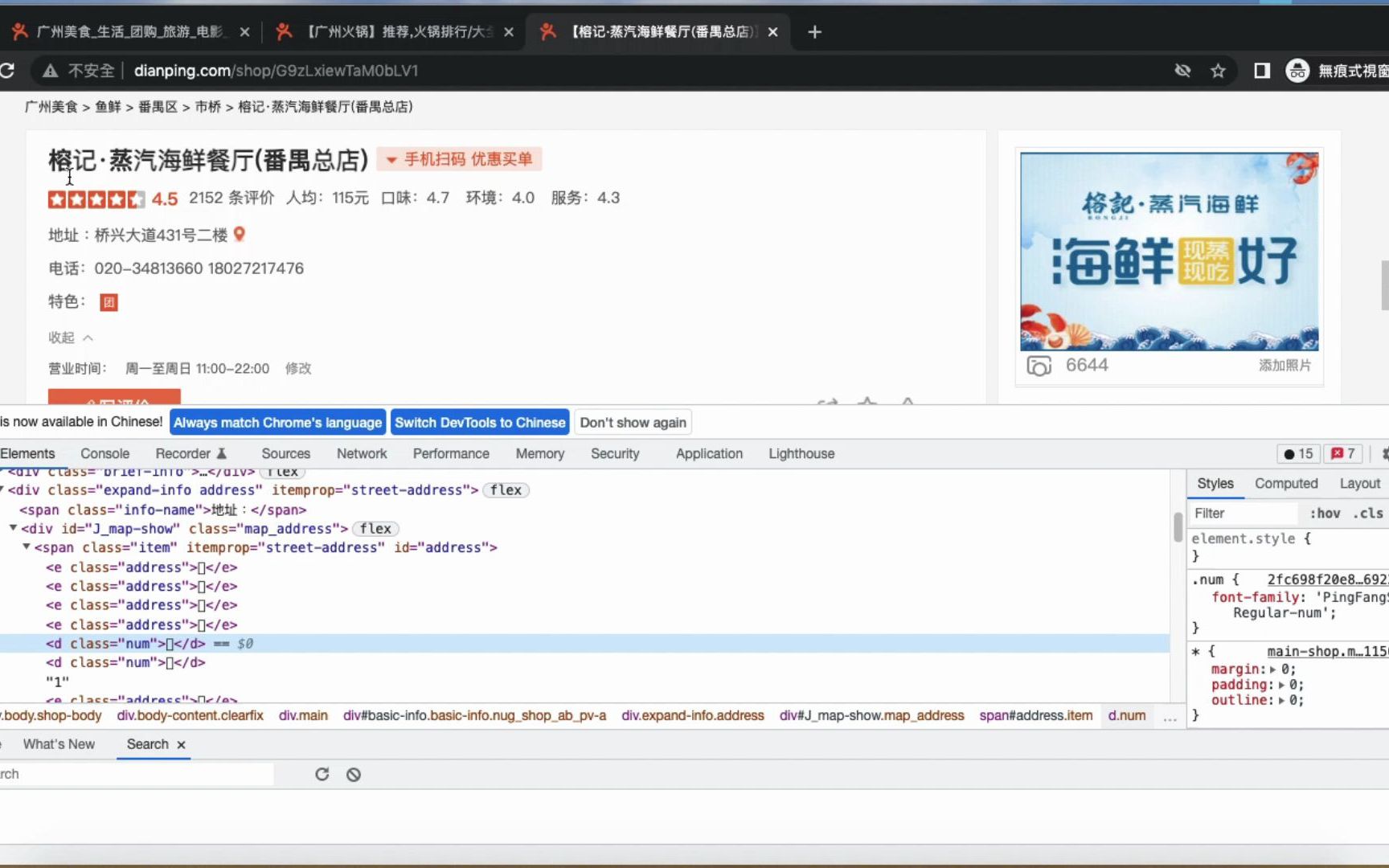Click Switch DevTools to Chinese button
Image resolution: width=1389 pixels, height=868 pixels.
click(x=480, y=423)
